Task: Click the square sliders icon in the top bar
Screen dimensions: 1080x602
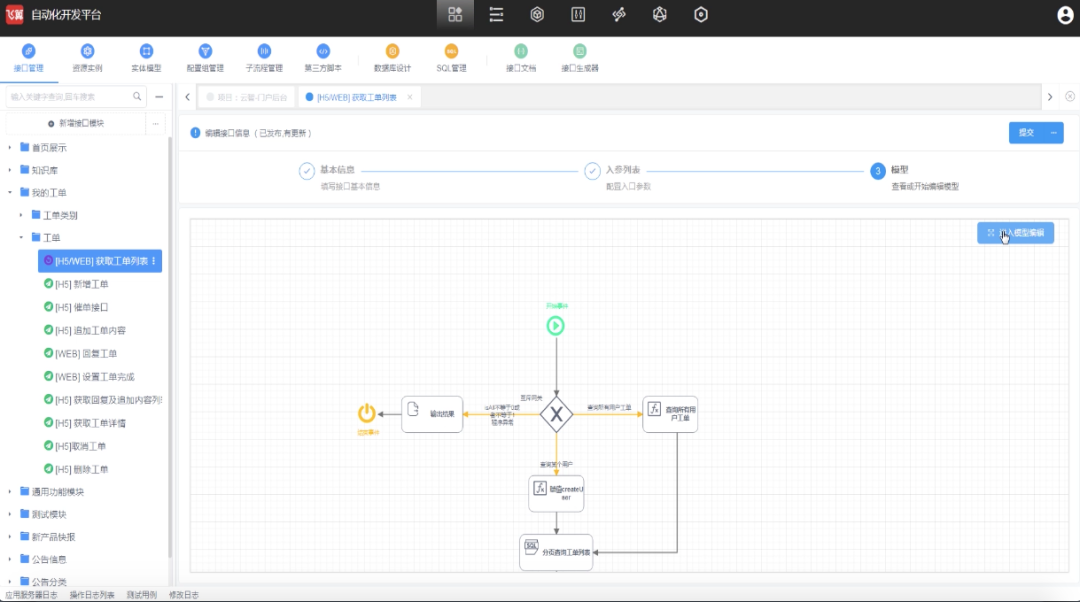Action: click(x=578, y=14)
